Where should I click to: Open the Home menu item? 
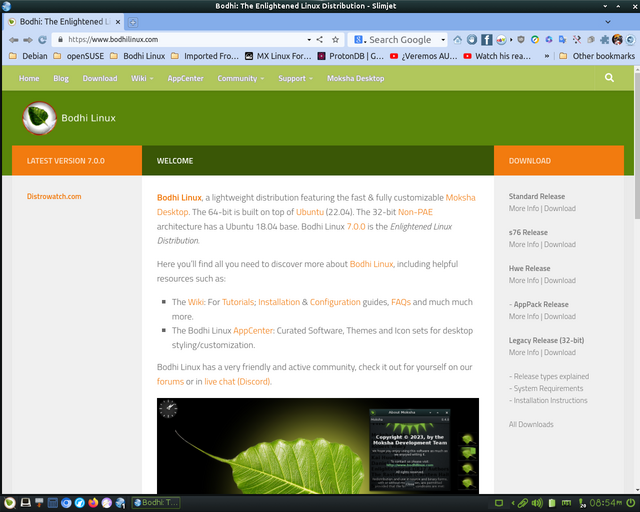pos(29,78)
